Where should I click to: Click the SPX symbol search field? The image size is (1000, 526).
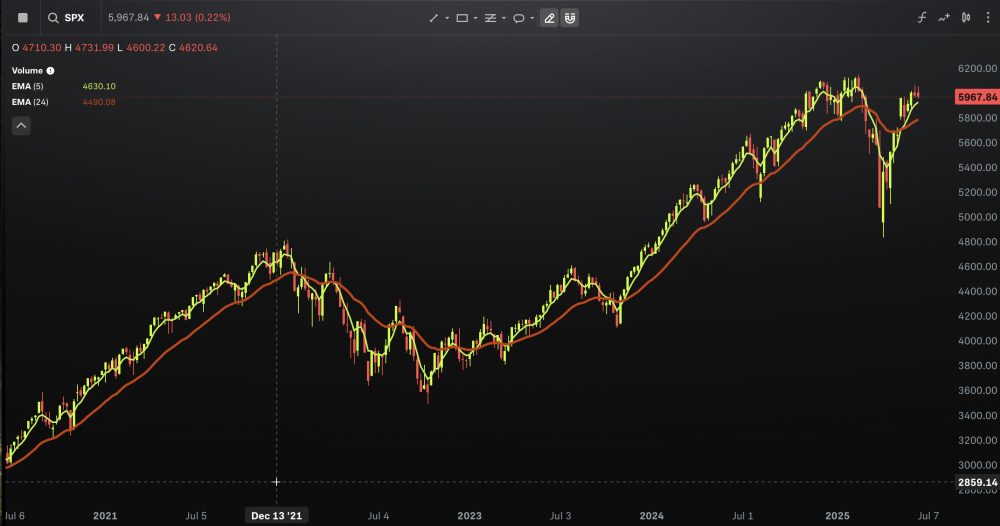74,18
